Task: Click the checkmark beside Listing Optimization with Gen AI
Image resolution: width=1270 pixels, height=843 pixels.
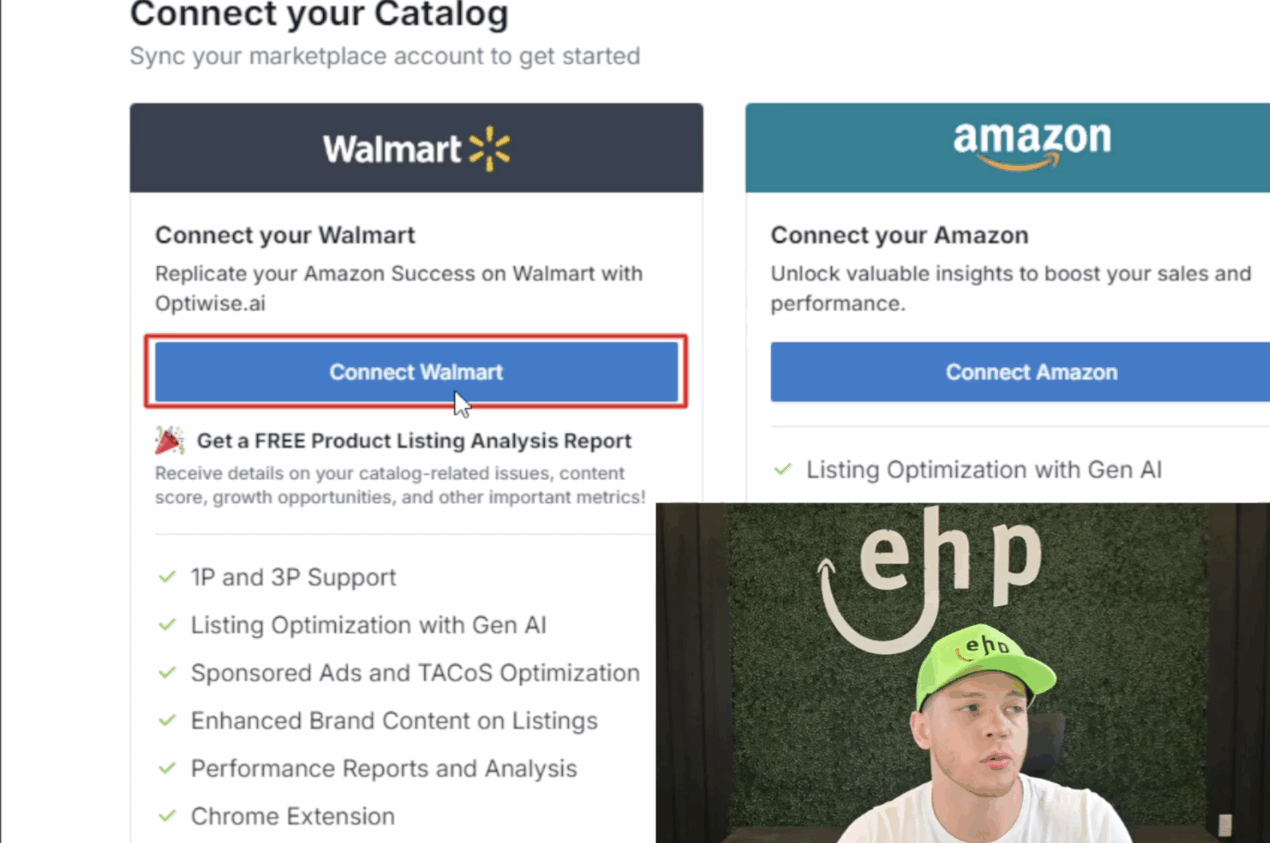Action: pyautogui.click(x=165, y=625)
